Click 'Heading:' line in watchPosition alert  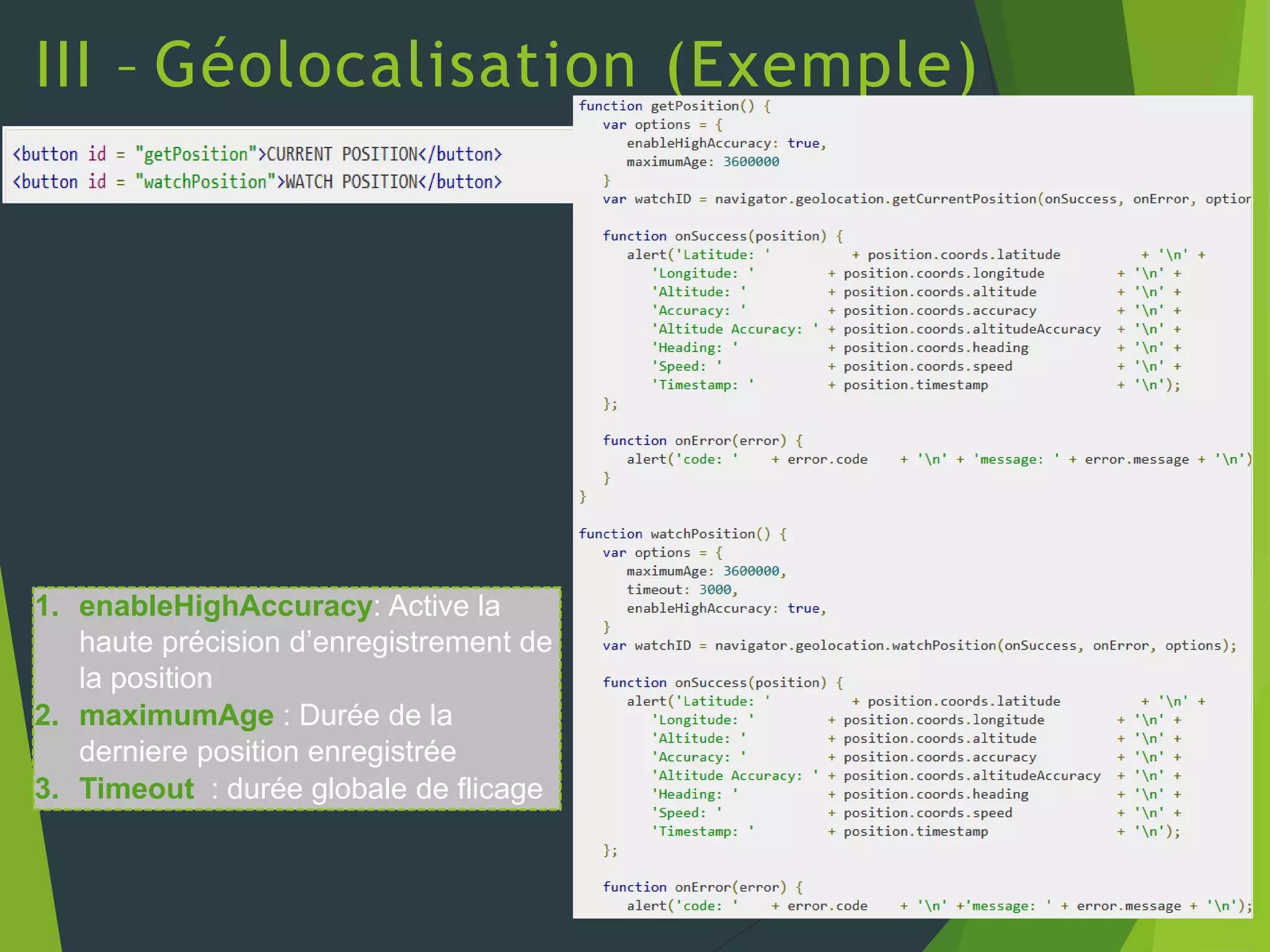point(917,794)
